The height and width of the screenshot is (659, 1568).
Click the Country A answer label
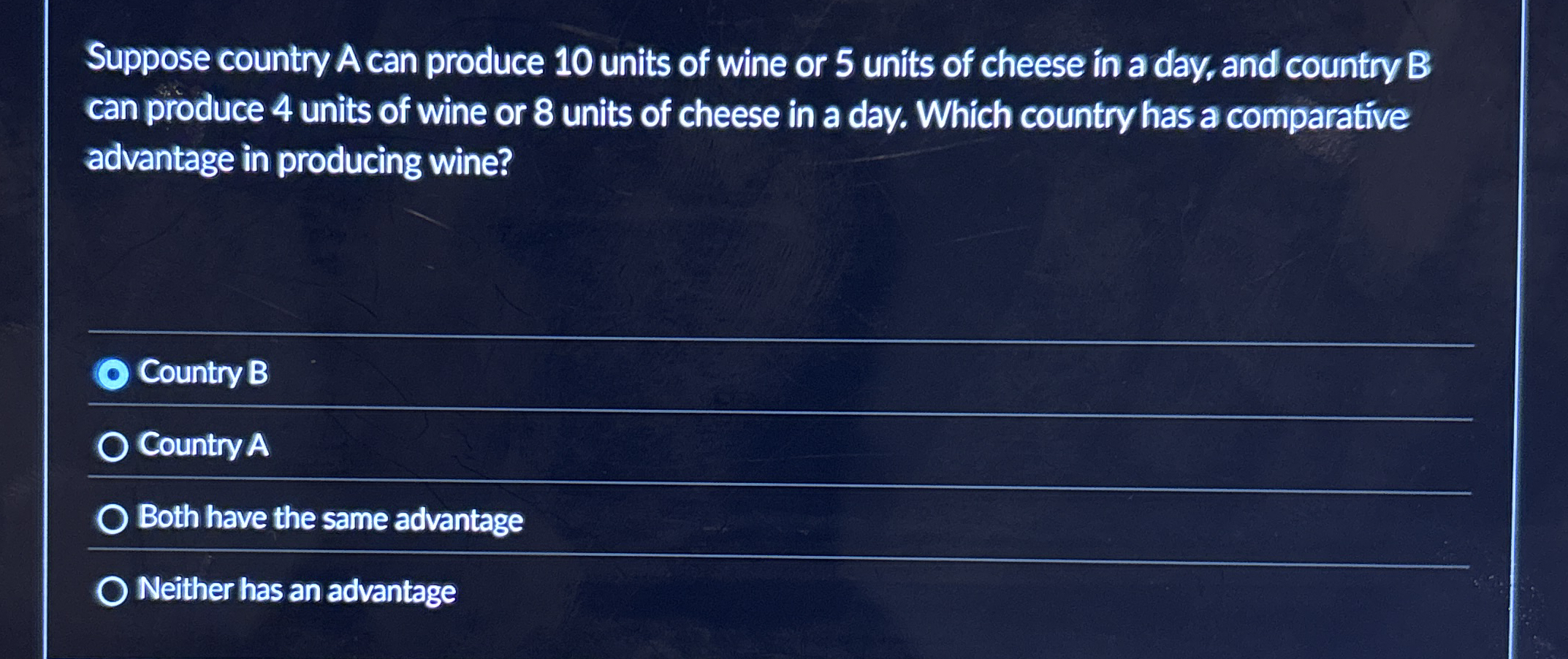[x=205, y=446]
